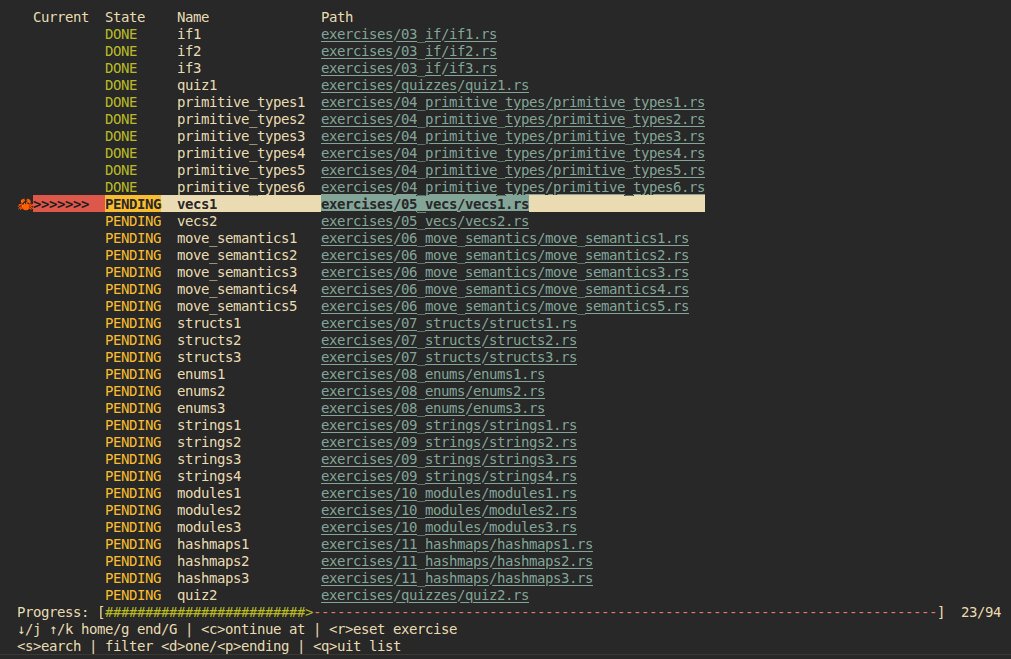
Task: Select the primitive_types4 exercise name
Action: pyautogui.click(x=241, y=153)
